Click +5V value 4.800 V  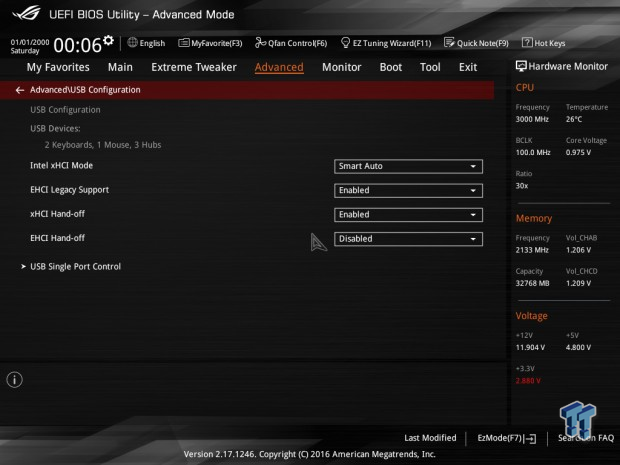pos(578,347)
